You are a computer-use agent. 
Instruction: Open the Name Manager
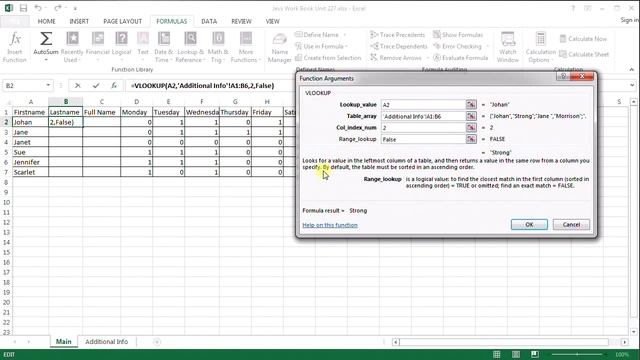click(280, 47)
